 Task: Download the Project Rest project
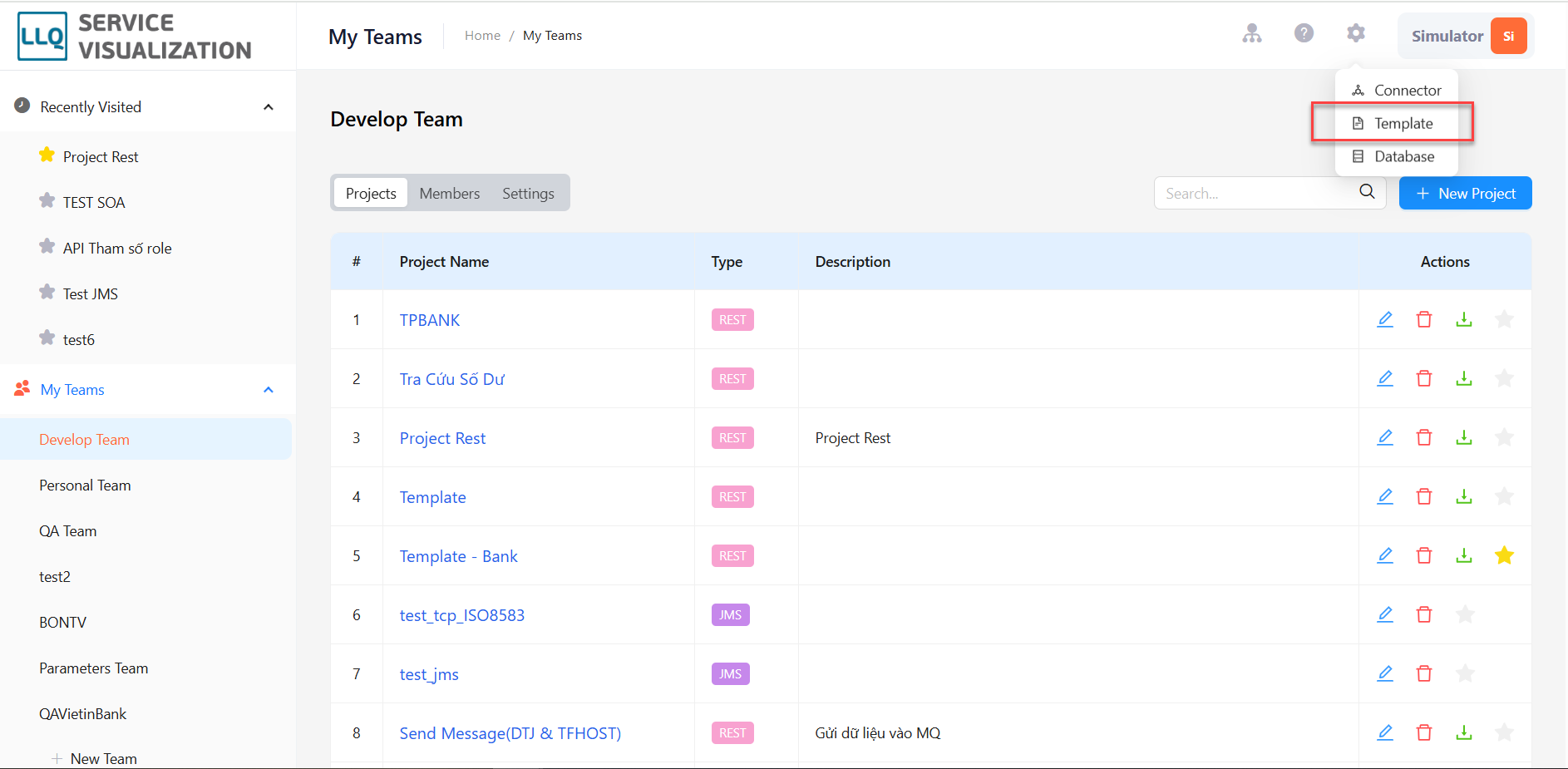(1464, 437)
